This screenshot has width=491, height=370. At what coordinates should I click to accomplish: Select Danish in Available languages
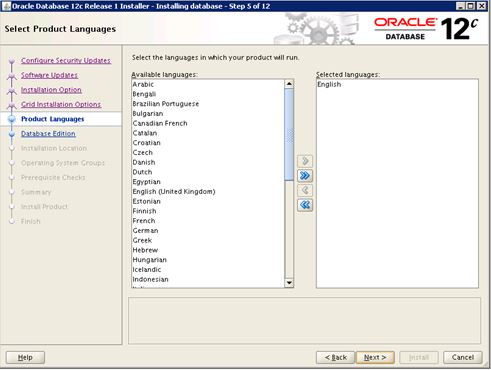208,162
